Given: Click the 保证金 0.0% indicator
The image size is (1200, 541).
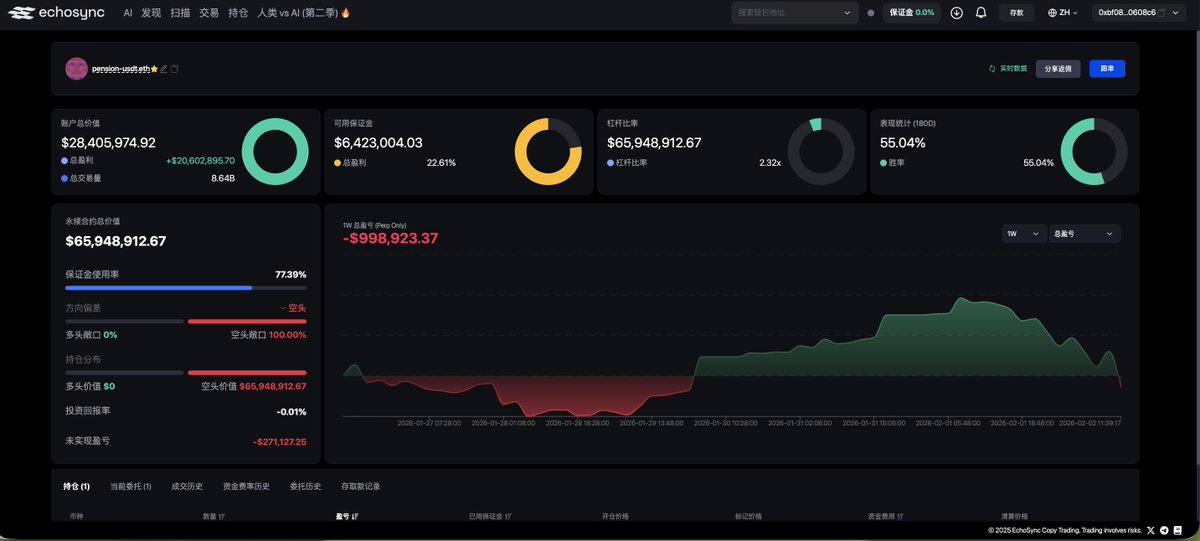Looking at the screenshot, I should (x=911, y=13).
